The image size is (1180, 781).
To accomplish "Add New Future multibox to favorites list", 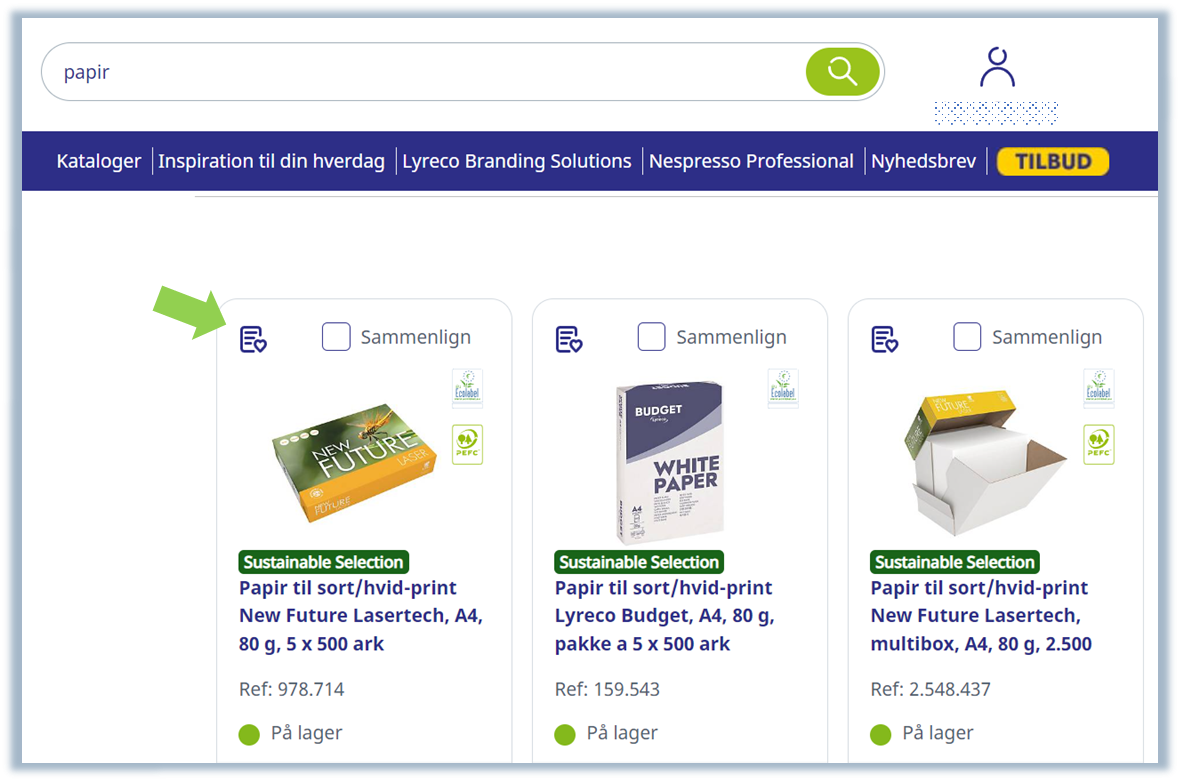I will pyautogui.click(x=884, y=339).
